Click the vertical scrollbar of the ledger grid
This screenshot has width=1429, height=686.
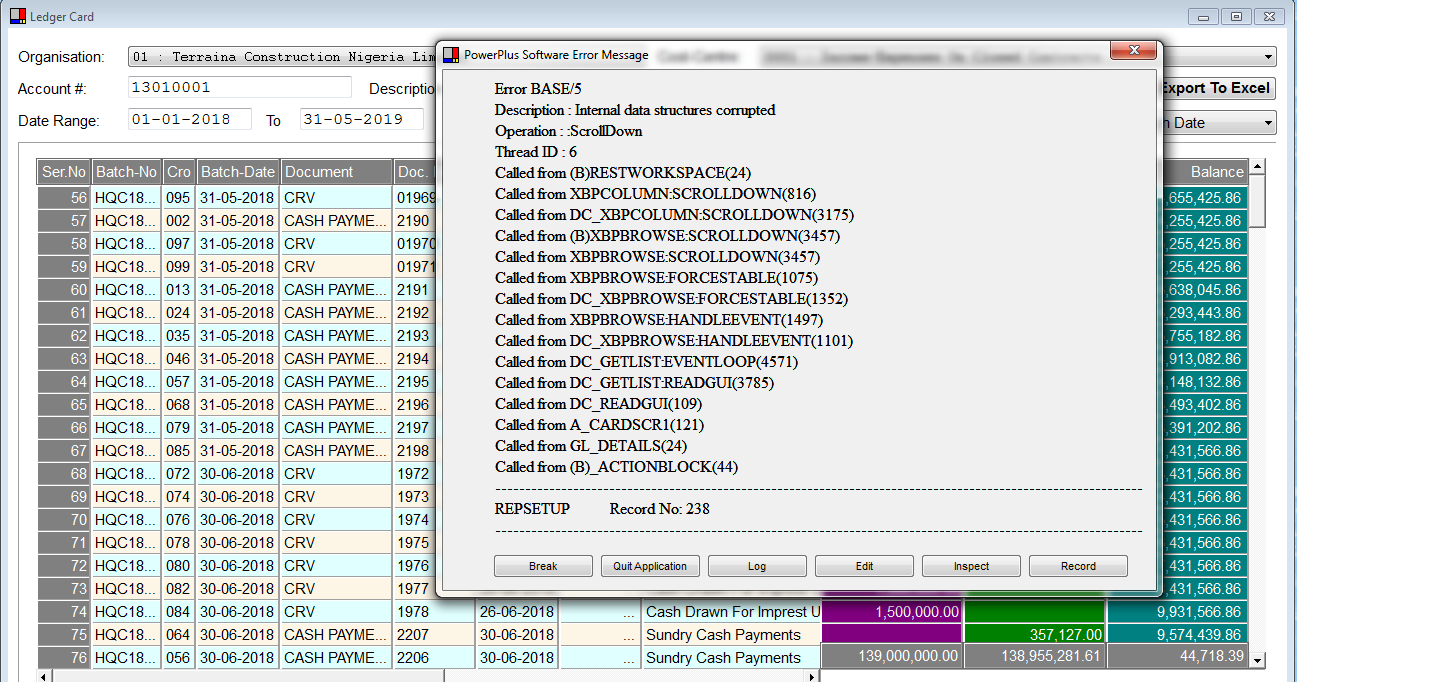1256,400
